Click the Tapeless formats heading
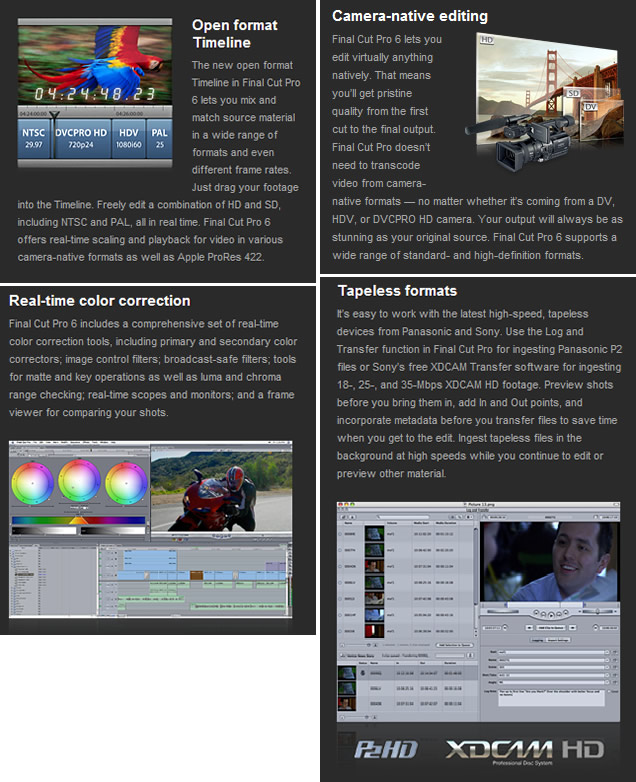This screenshot has height=782, width=636. [x=397, y=291]
